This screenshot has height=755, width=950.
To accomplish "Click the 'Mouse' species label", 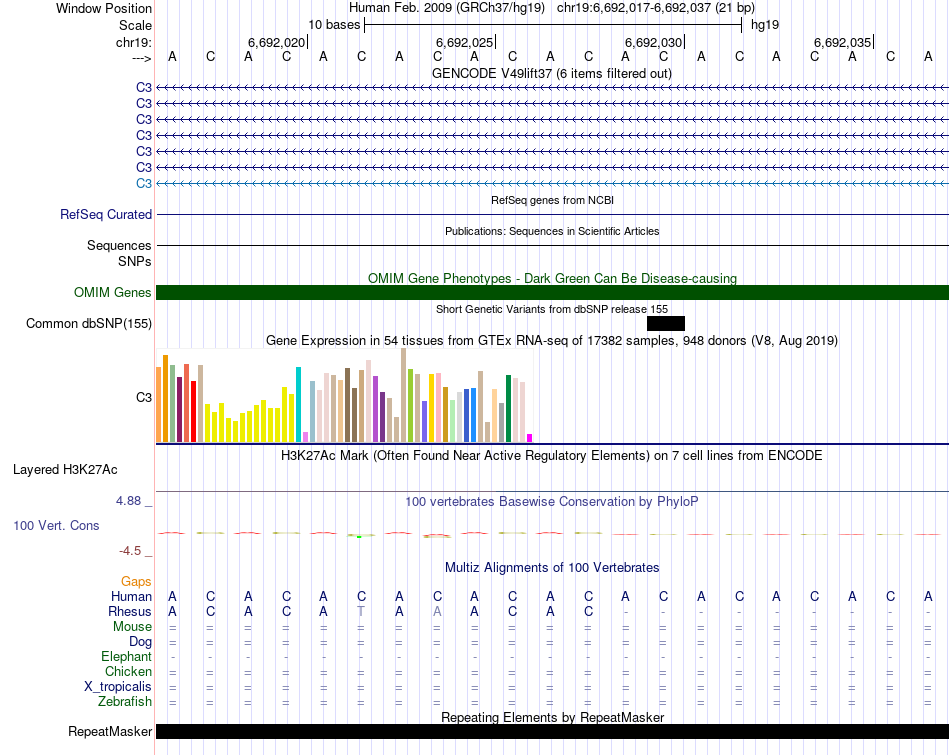I will (132, 627).
